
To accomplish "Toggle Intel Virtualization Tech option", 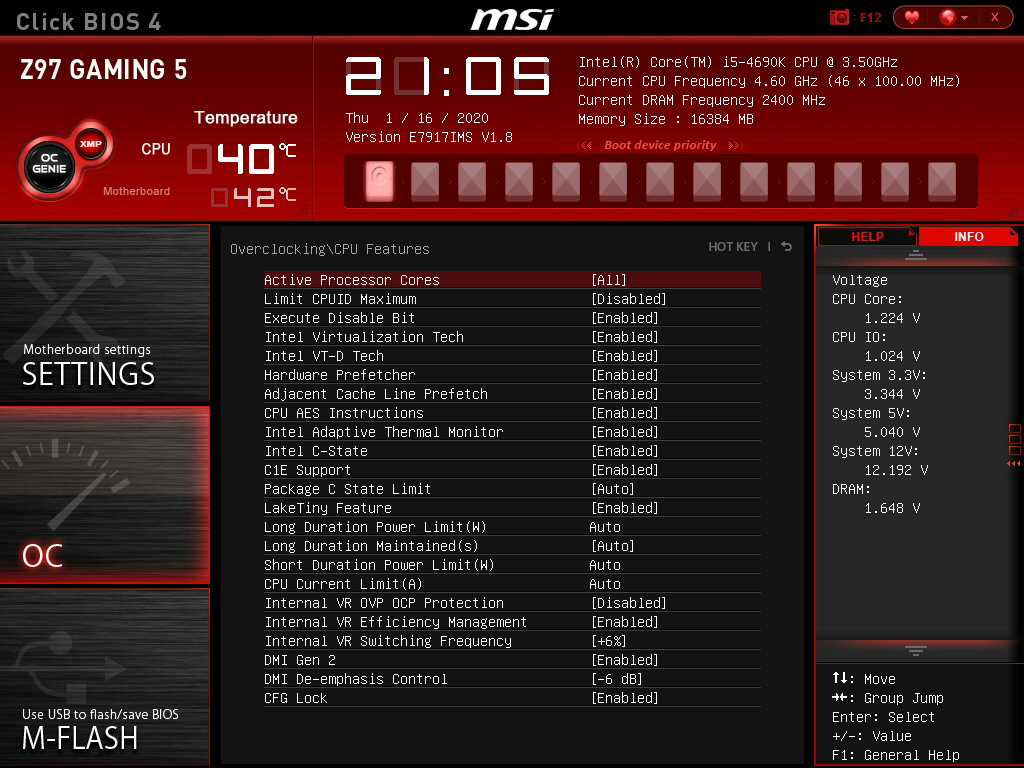I will tap(512, 337).
